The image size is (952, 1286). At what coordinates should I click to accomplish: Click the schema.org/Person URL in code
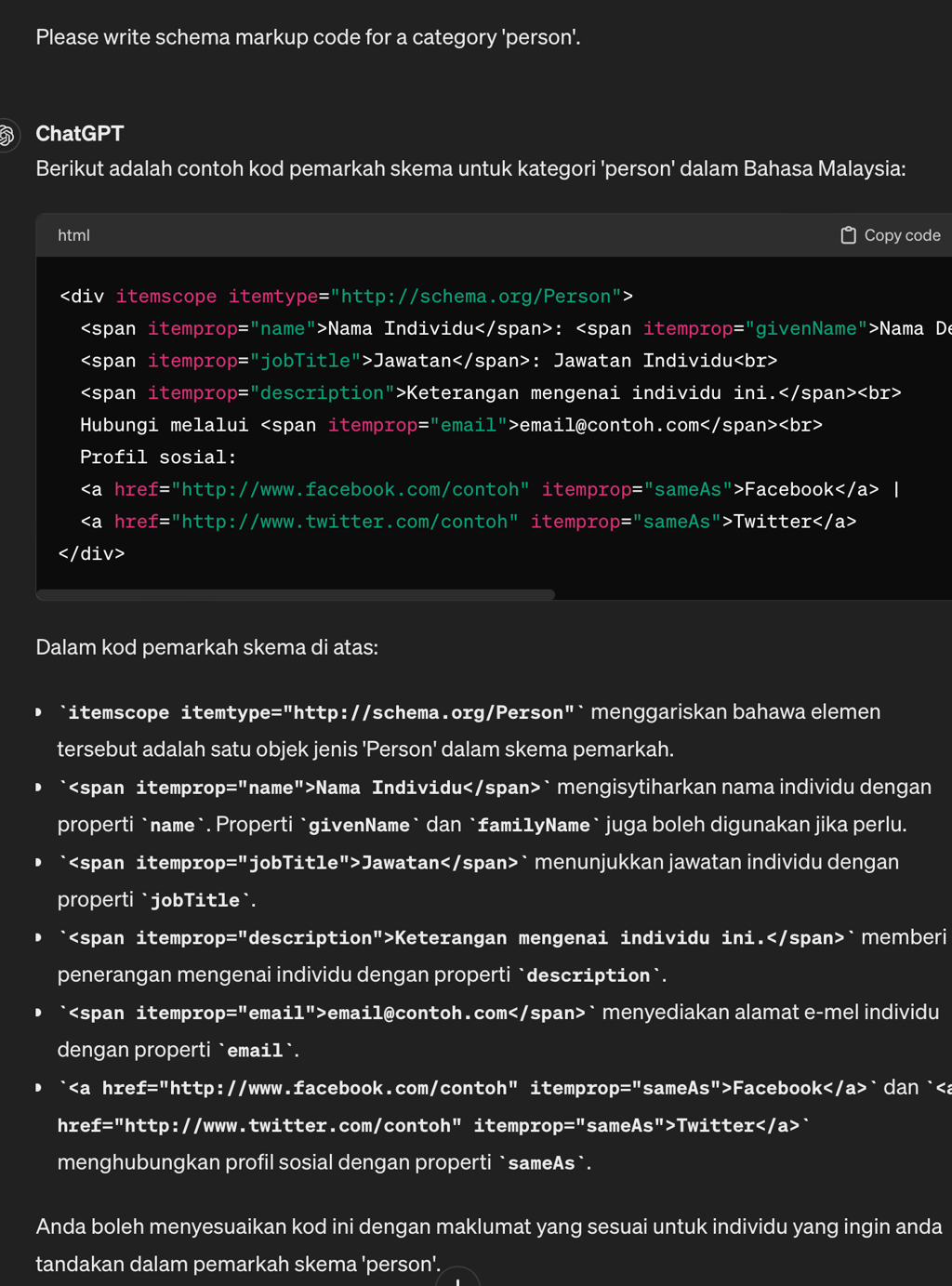click(476, 297)
